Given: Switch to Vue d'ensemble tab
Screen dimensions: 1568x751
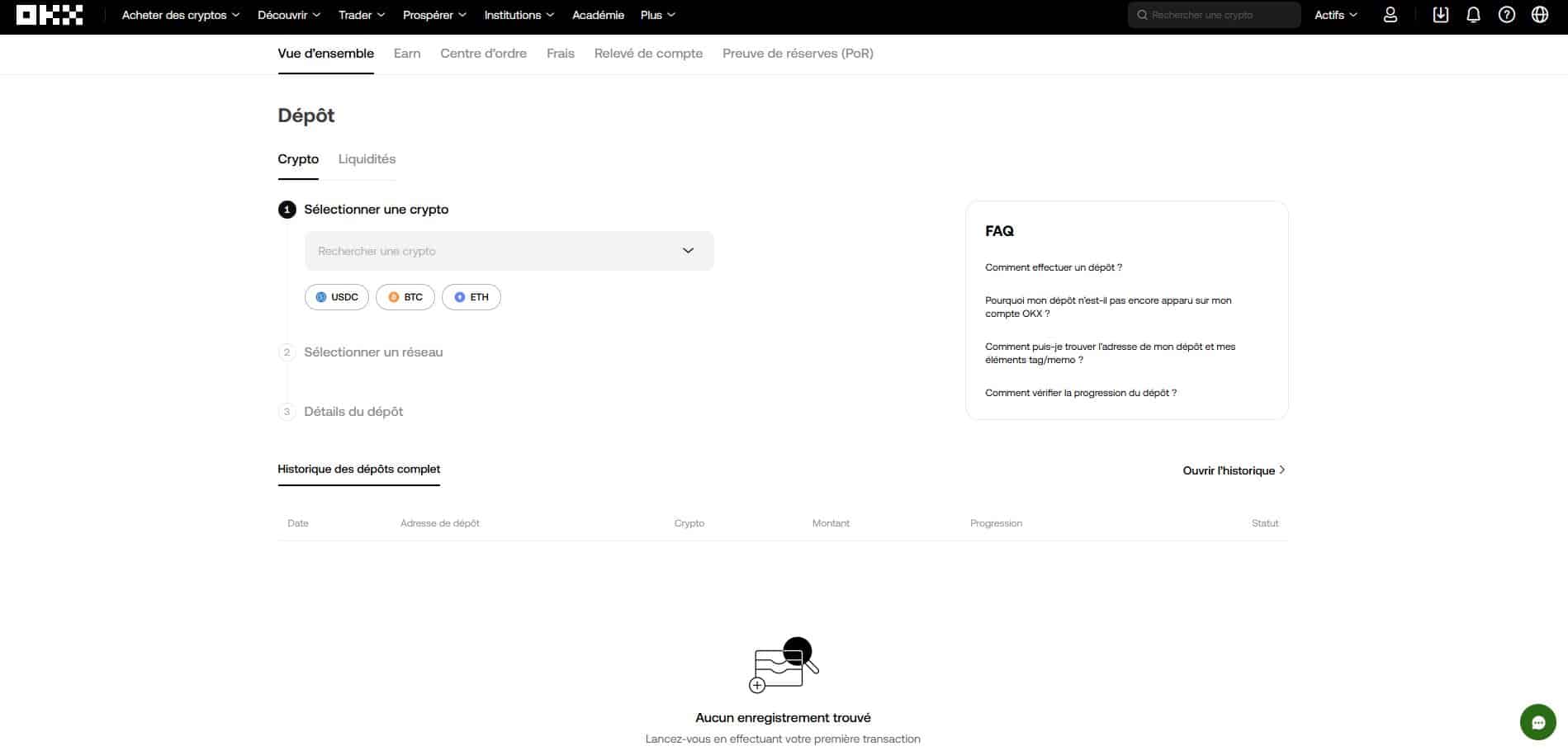Looking at the screenshot, I should (x=325, y=54).
